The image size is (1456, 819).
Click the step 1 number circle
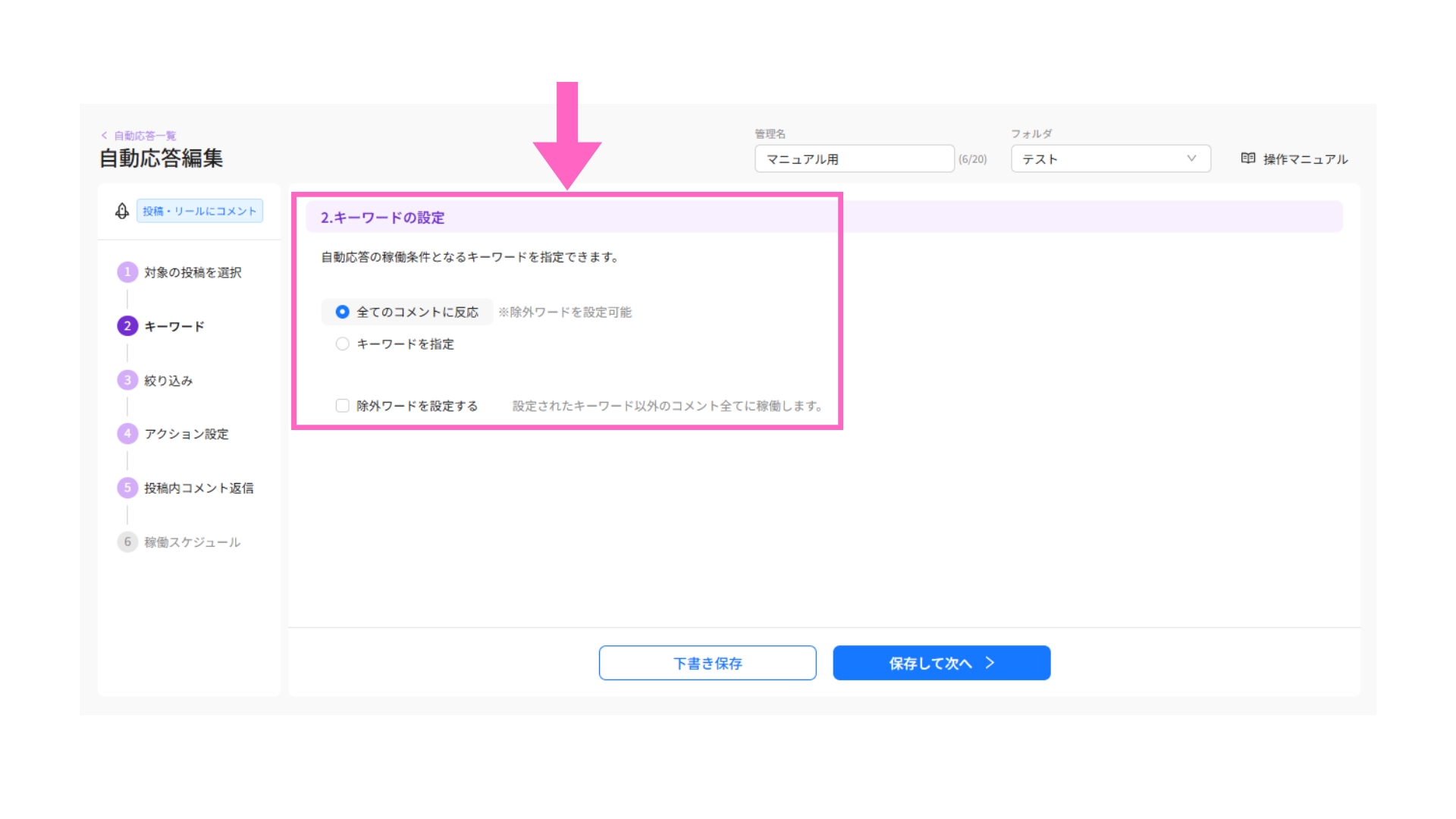pyautogui.click(x=127, y=272)
